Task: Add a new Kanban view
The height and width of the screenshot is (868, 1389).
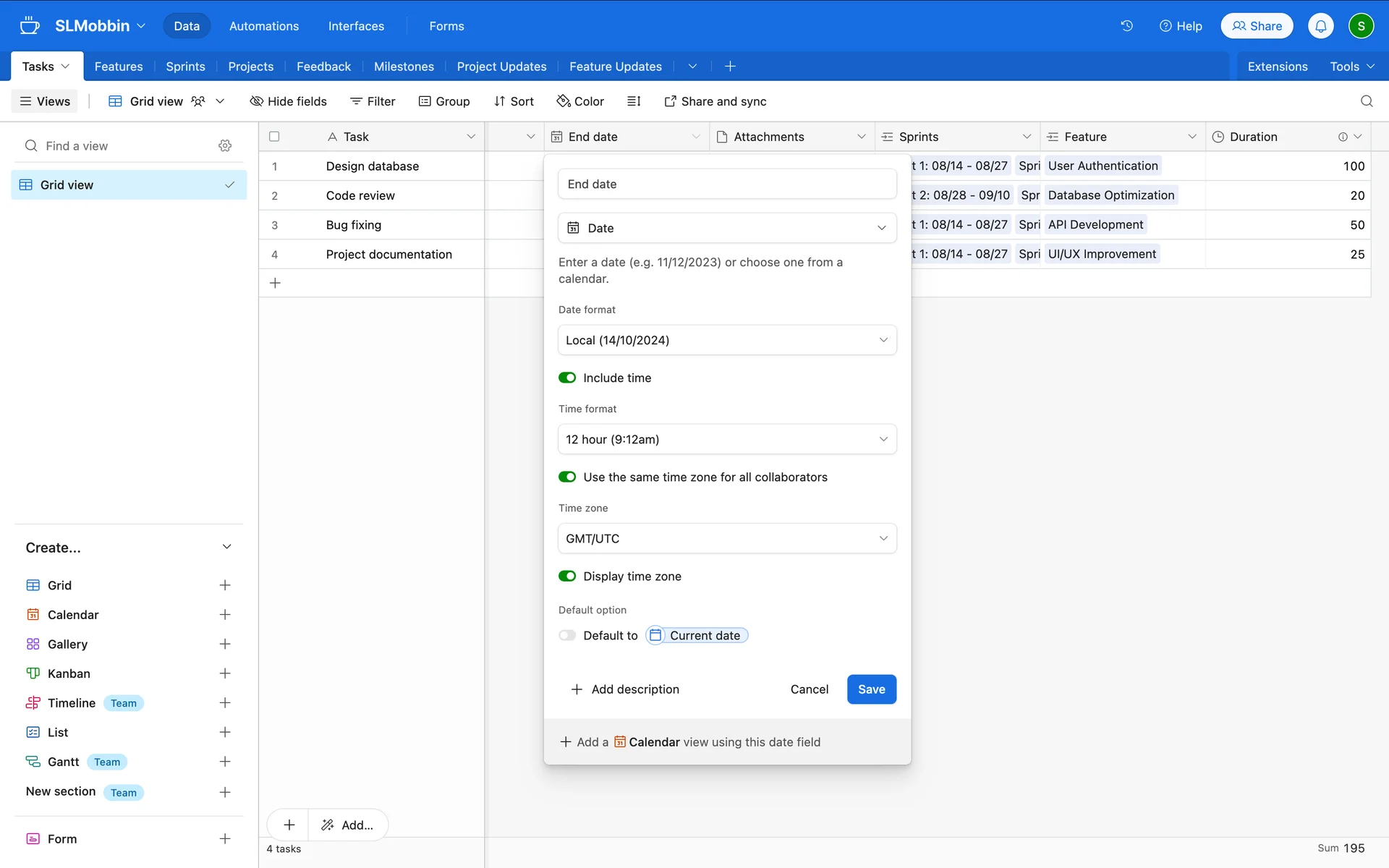Action: [x=225, y=673]
